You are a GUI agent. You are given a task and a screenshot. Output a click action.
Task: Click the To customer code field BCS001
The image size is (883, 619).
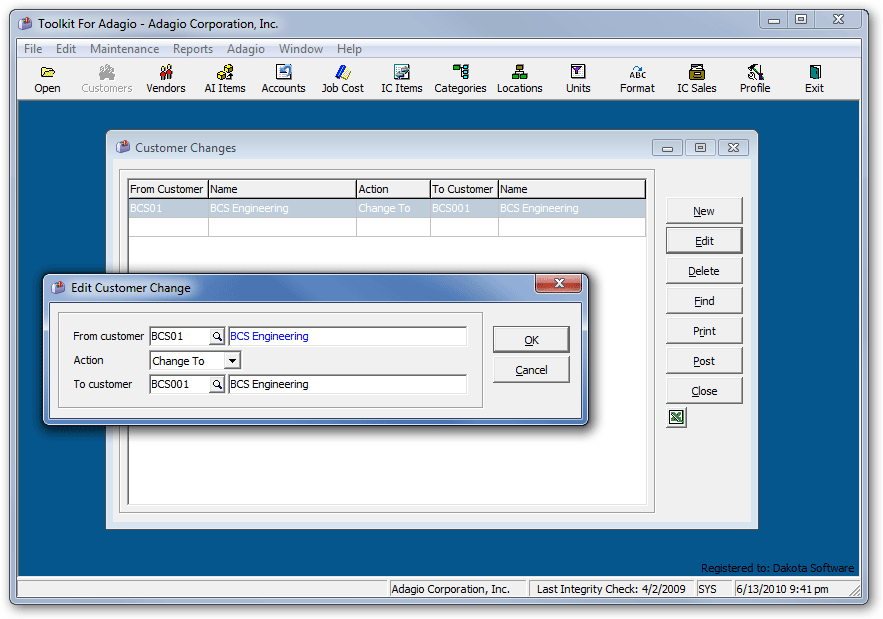pyautogui.click(x=180, y=384)
